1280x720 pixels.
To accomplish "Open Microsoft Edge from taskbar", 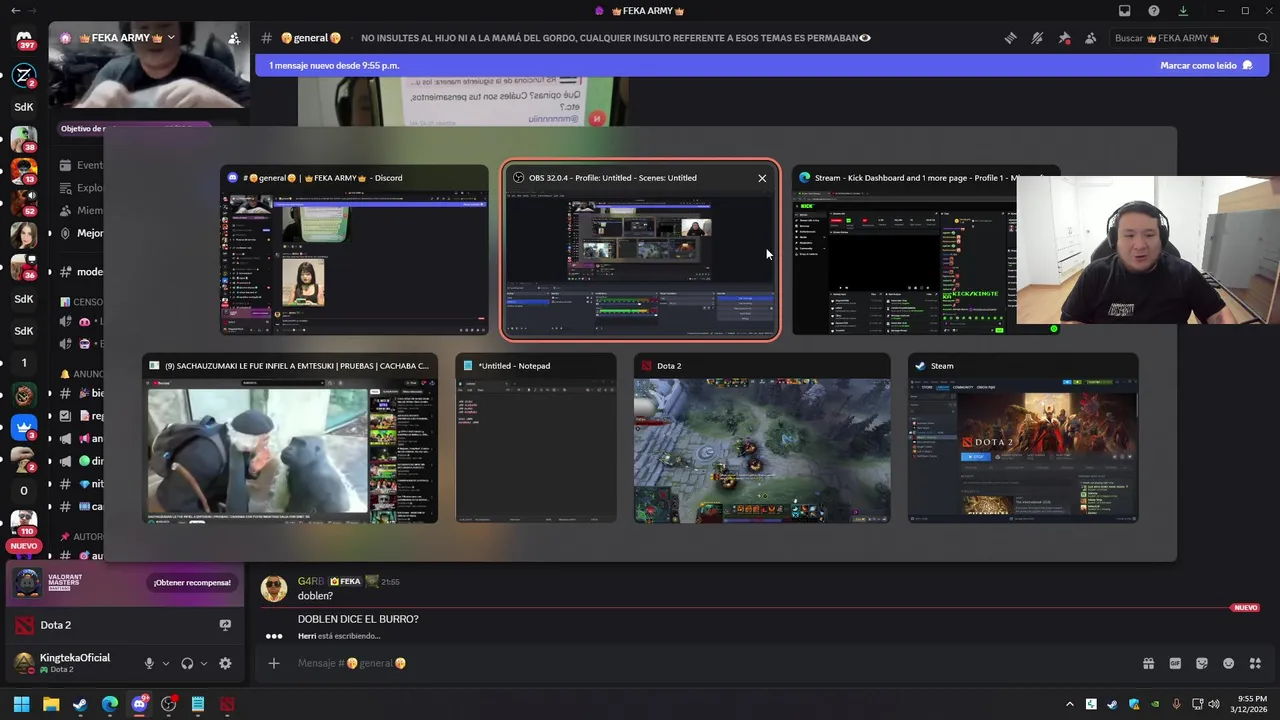I will click(110, 704).
